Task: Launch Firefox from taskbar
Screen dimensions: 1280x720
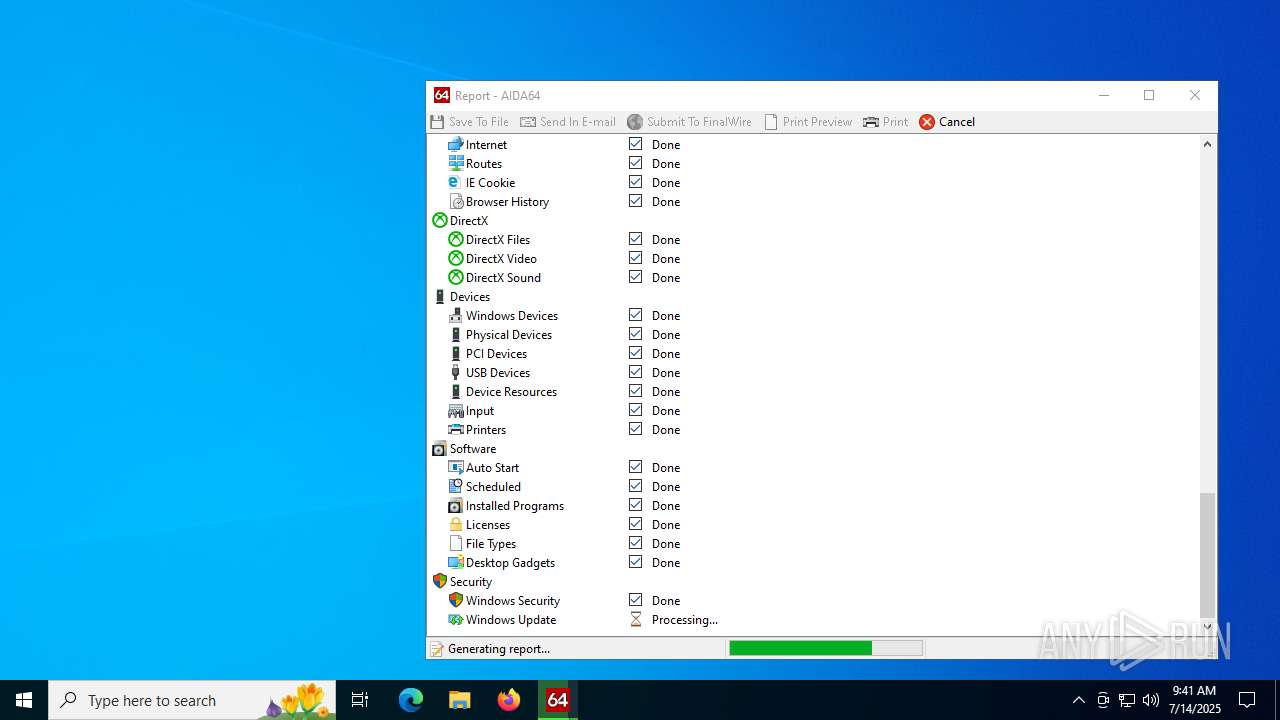Action: [509, 700]
